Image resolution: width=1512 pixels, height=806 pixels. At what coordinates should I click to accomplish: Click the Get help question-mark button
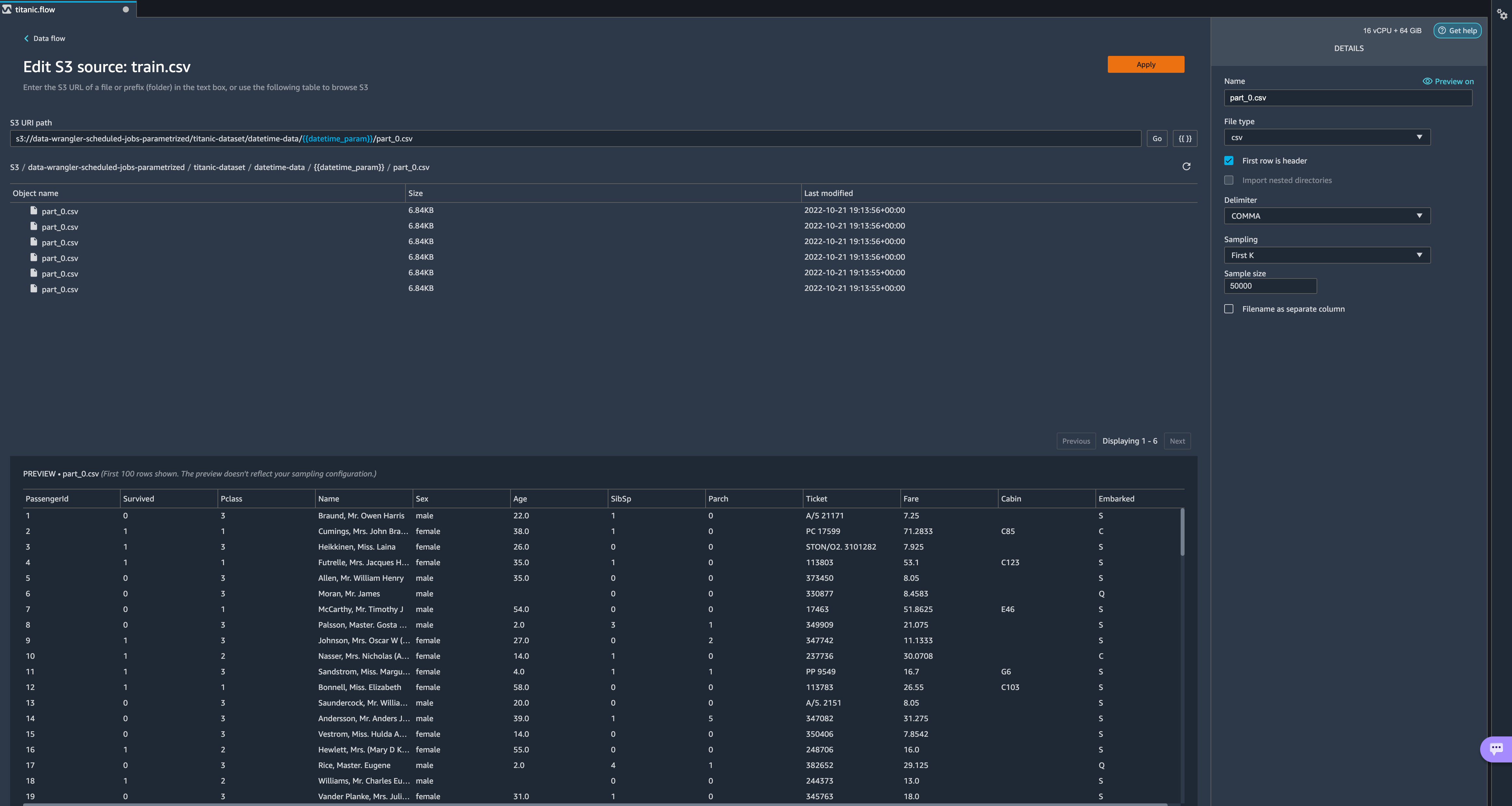[x=1457, y=31]
